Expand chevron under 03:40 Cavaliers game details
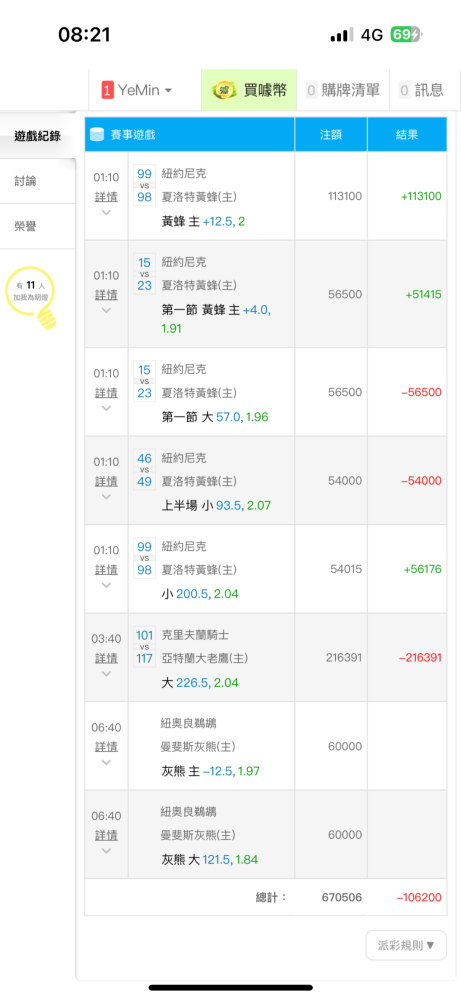 coord(106,673)
